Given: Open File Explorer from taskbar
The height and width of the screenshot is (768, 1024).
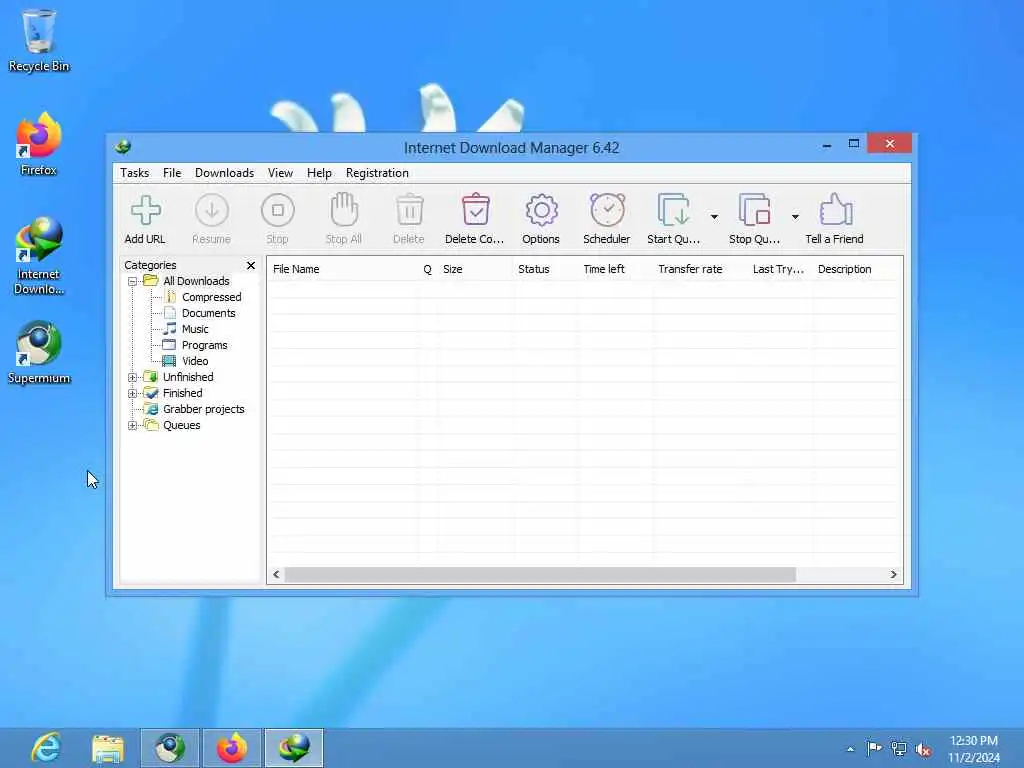Looking at the screenshot, I should (x=108, y=748).
